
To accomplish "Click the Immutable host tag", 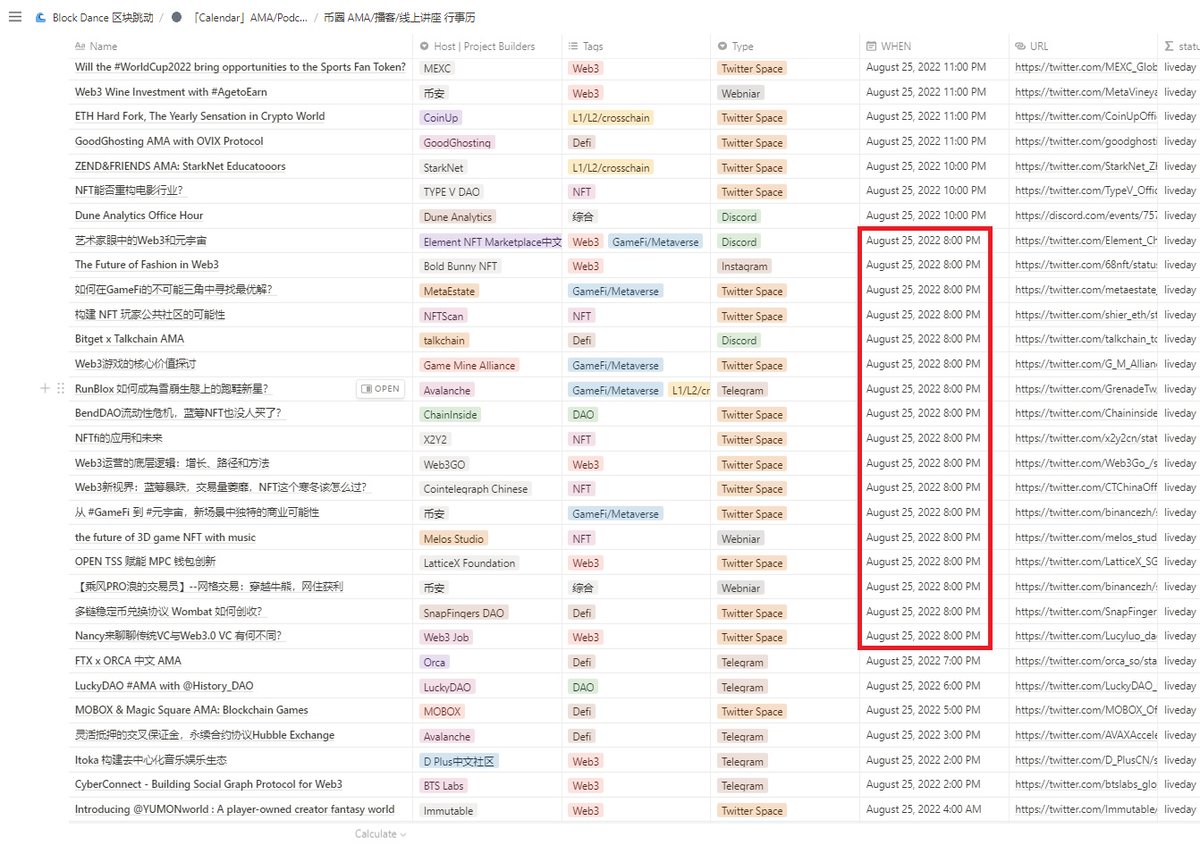I will (448, 810).
